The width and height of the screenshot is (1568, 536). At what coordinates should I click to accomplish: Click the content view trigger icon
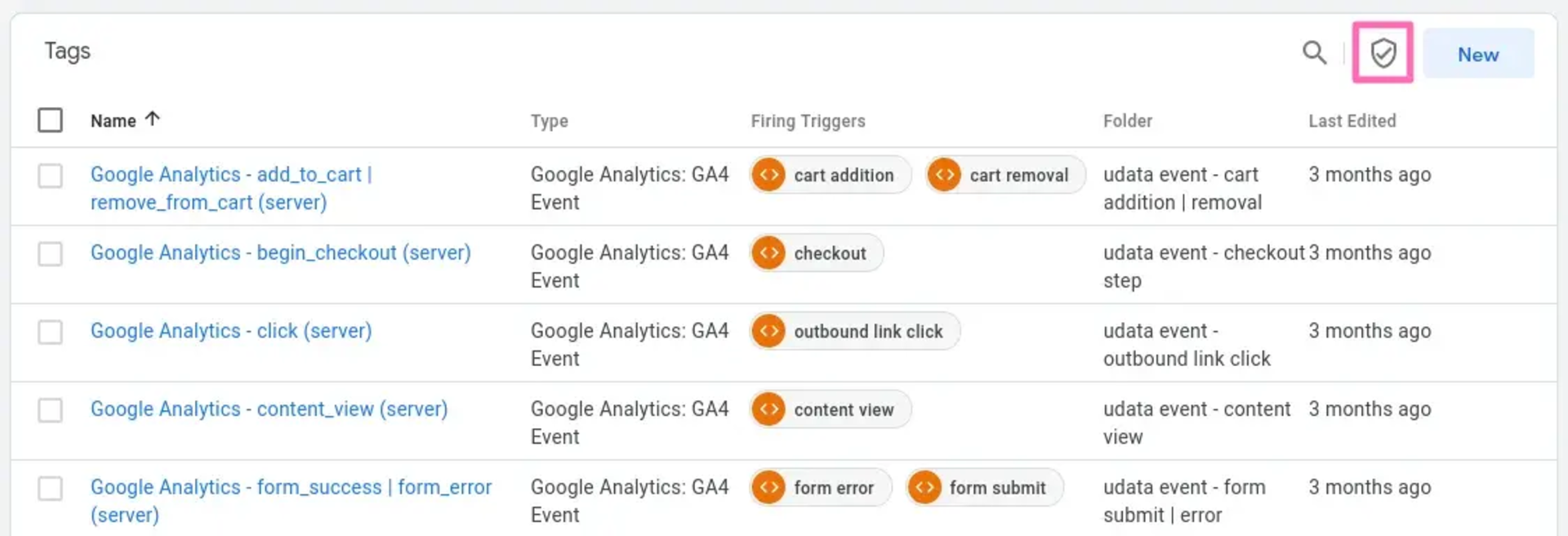[768, 409]
